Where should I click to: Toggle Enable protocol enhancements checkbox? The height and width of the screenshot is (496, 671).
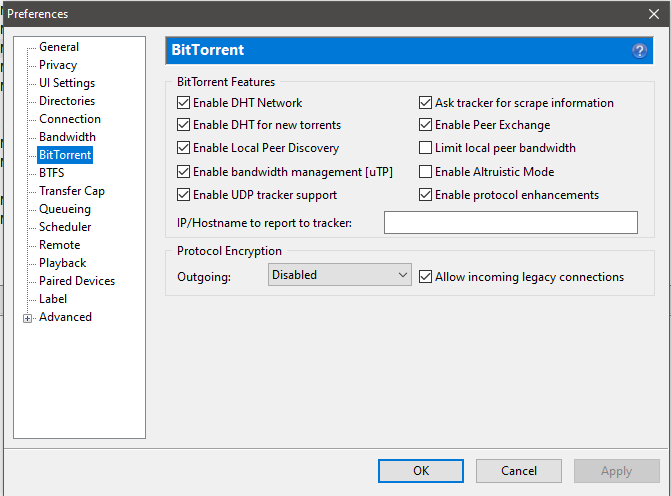pos(425,195)
